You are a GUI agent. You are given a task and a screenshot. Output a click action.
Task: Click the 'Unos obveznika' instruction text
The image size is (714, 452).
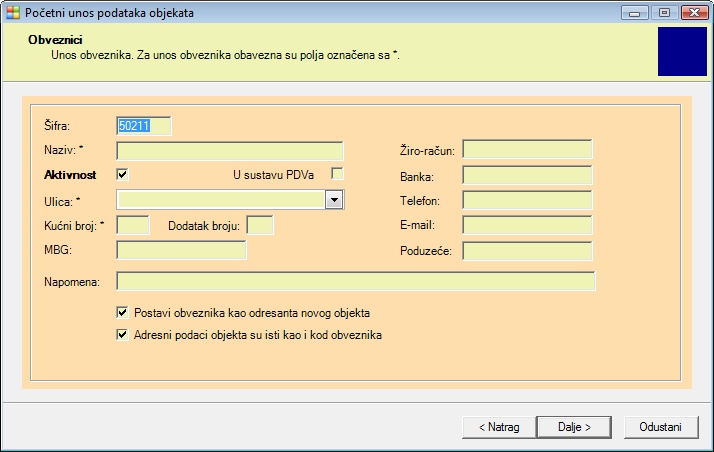[x=225, y=55]
